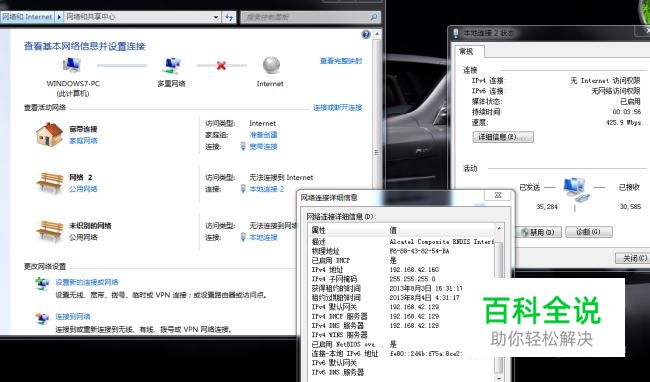Click the bench icon for 网络 2

(50, 183)
